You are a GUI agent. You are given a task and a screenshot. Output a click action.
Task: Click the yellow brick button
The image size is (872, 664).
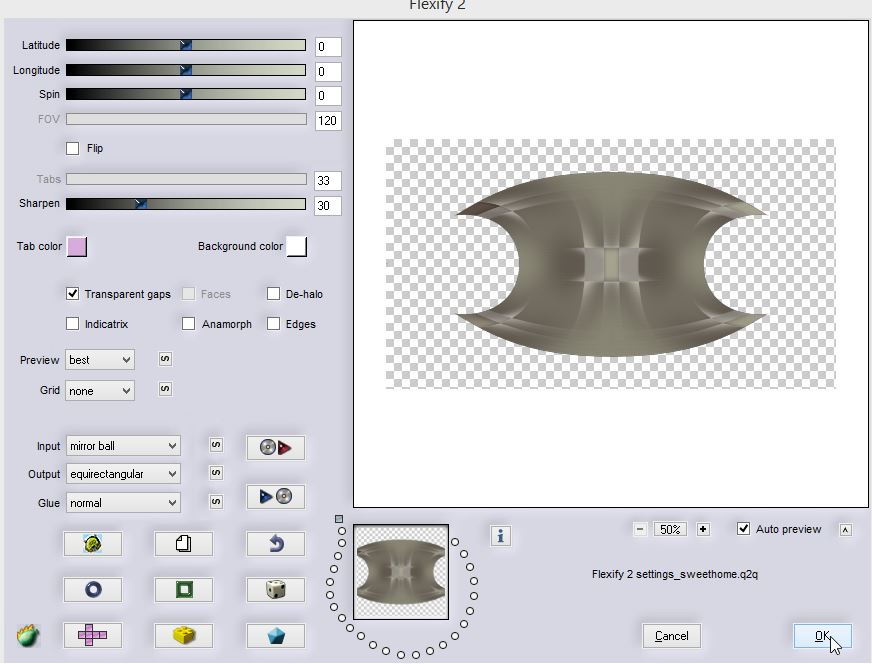(183, 635)
